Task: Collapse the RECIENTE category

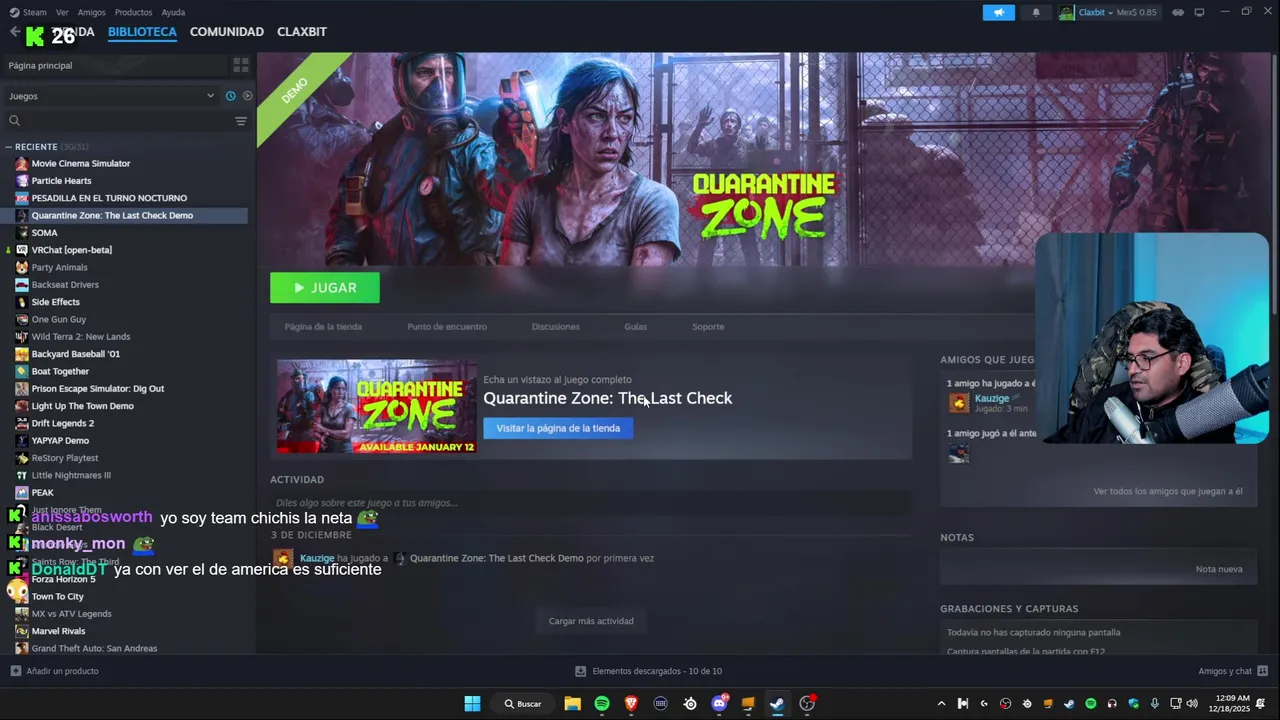Action: [x=9, y=147]
